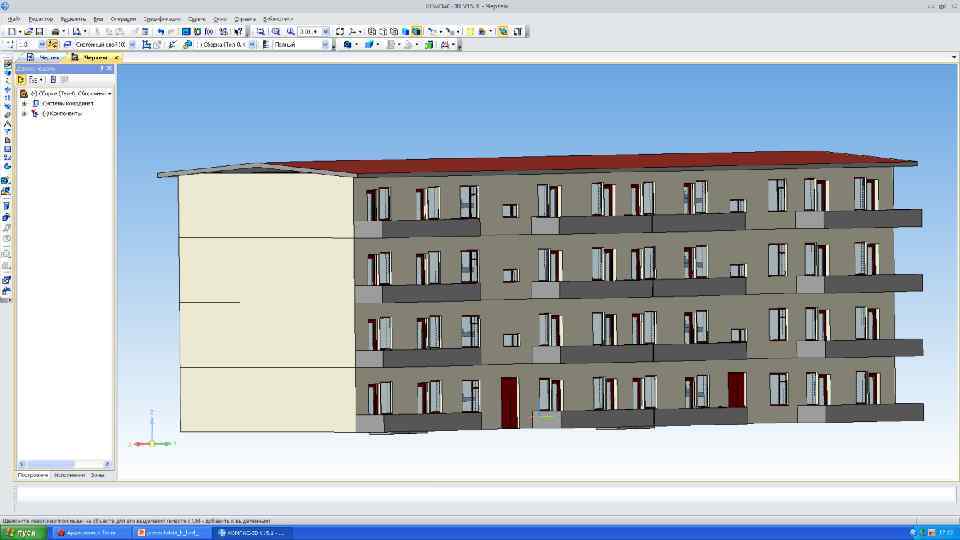This screenshot has width=960, height=540.
Task: Open the zoom scale dropdown
Action: tap(325, 31)
